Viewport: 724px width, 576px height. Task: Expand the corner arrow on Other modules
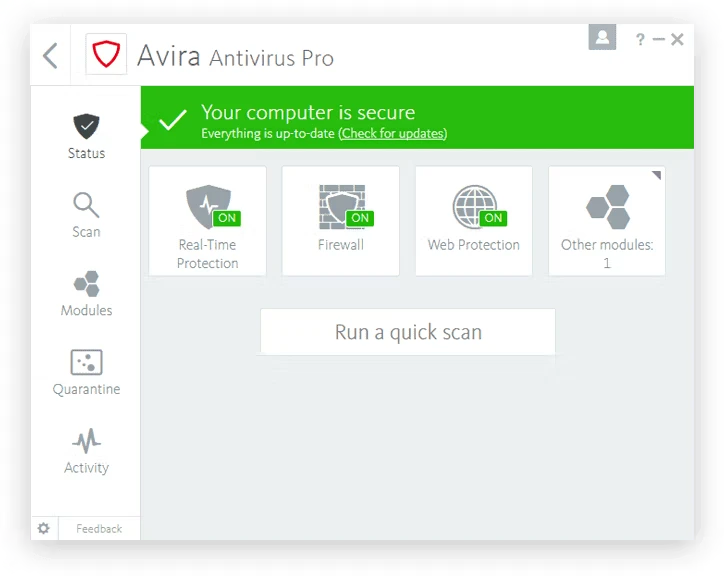pyautogui.click(x=657, y=176)
